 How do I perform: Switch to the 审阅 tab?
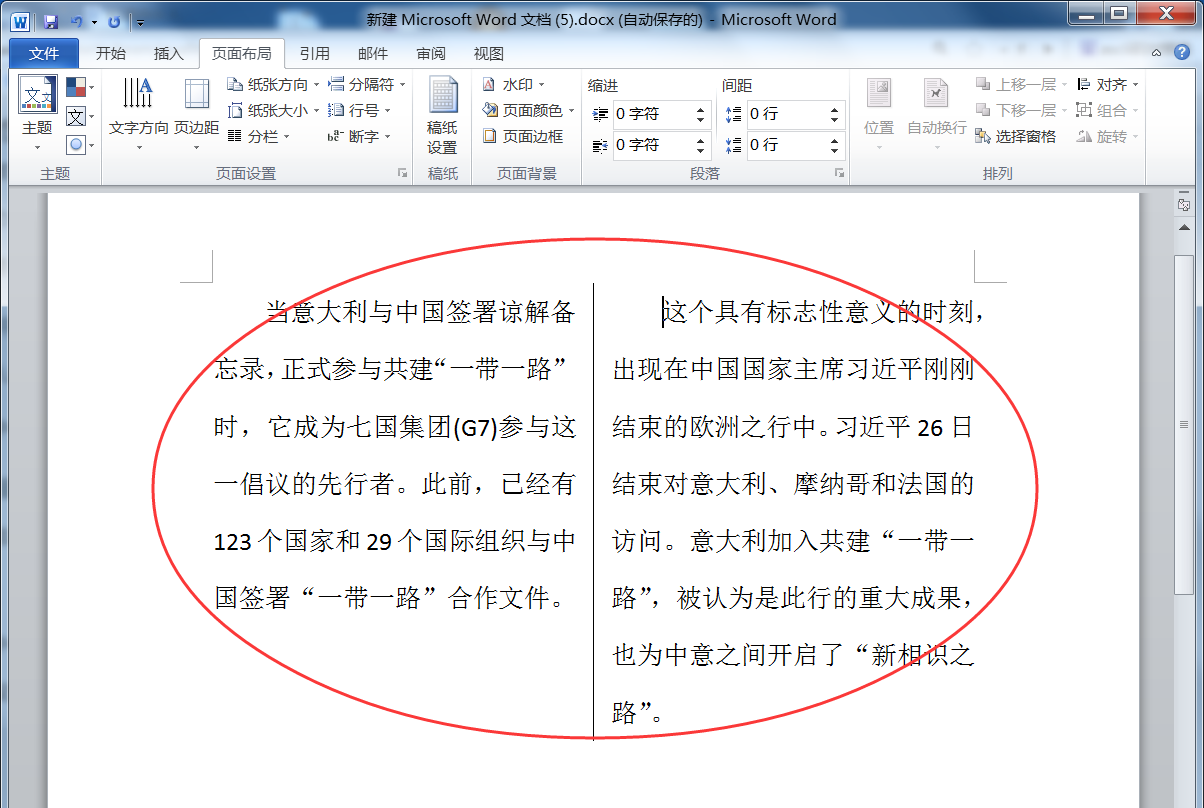click(x=431, y=53)
